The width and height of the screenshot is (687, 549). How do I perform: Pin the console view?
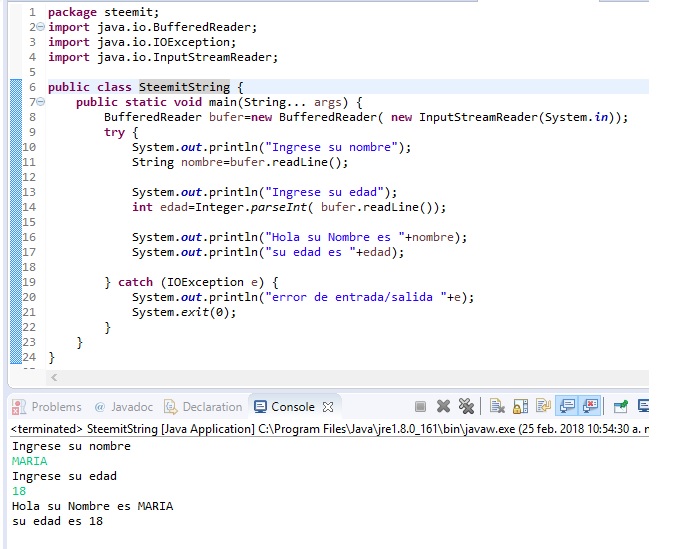tap(620, 407)
